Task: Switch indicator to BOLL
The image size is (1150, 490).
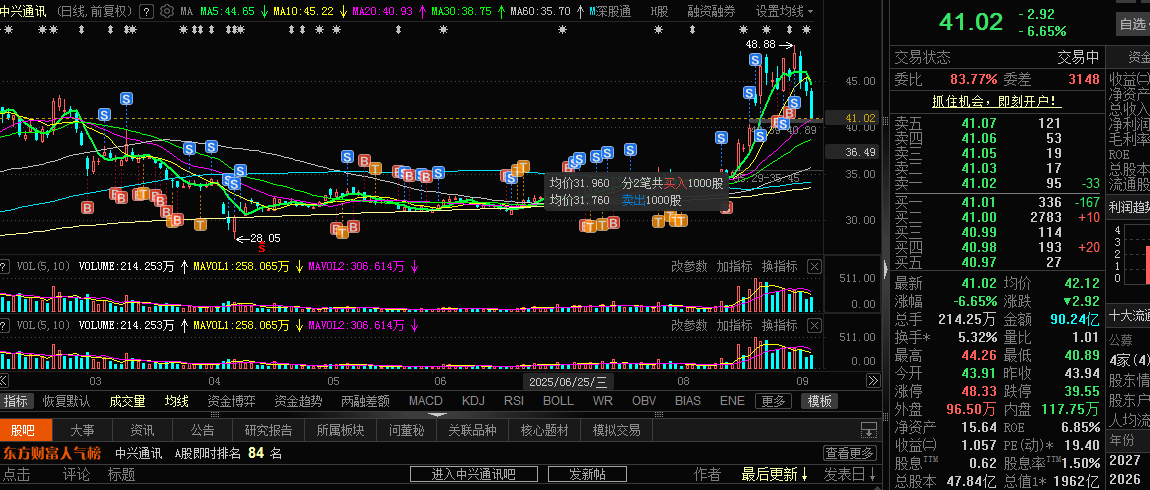Action: (558, 401)
